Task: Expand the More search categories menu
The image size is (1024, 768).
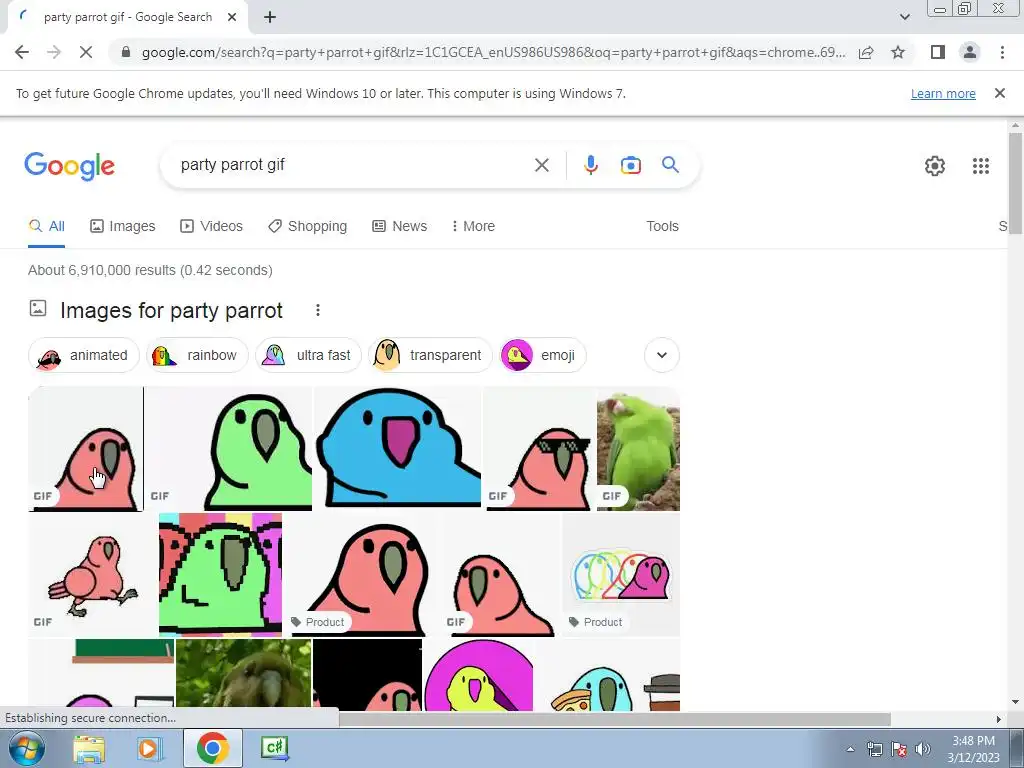Action: click(473, 227)
